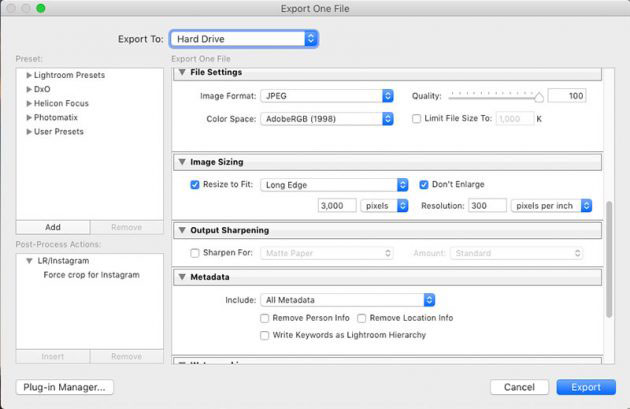This screenshot has width=630, height=409.
Task: Select the Lightroom Presets label
Action: point(70,75)
